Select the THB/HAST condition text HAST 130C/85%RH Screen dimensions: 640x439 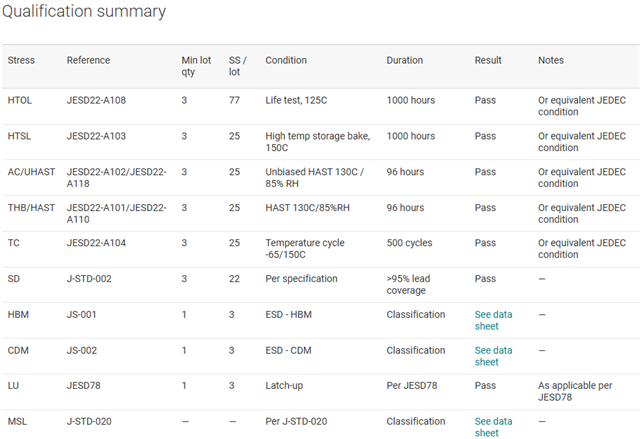[307, 208]
